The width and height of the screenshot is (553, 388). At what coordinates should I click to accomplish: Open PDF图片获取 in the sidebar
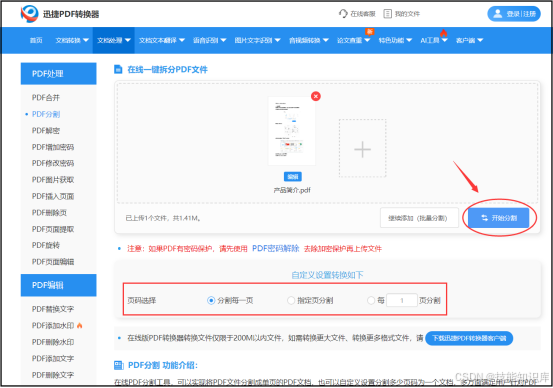pyautogui.click(x=53, y=180)
